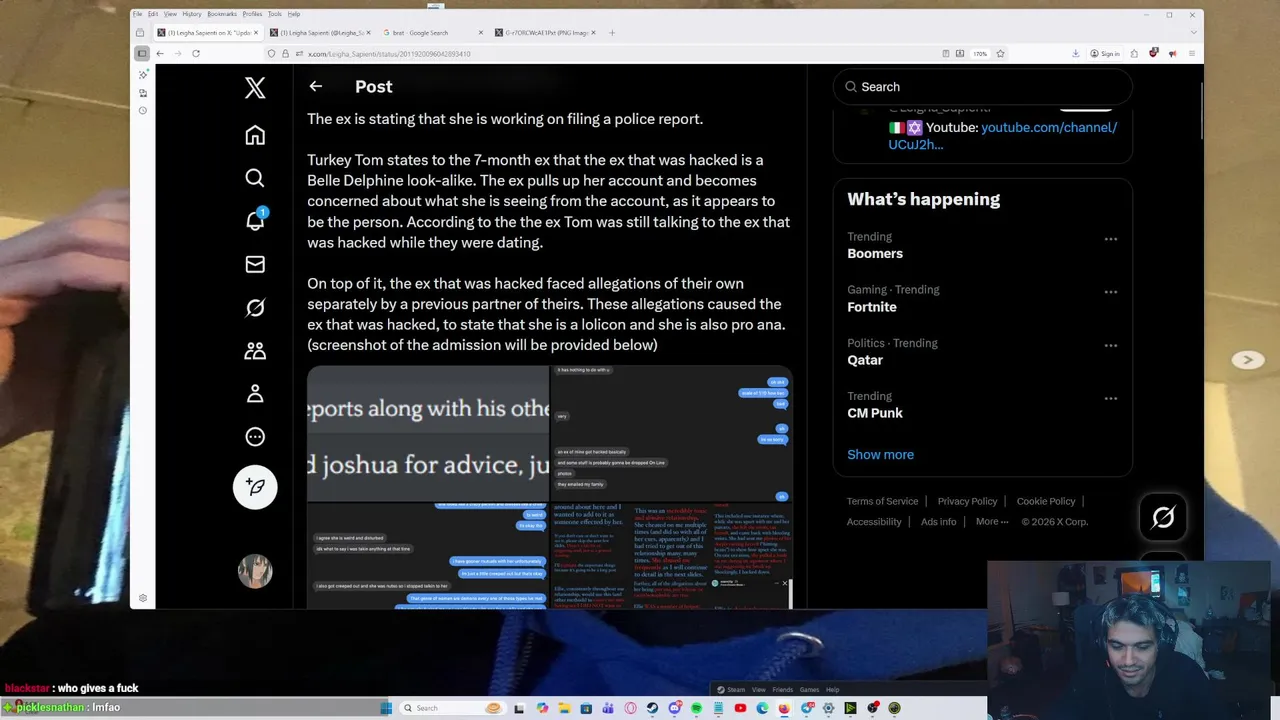Open floating Grok button at bottom right
1280x720 pixels.
(1163, 517)
